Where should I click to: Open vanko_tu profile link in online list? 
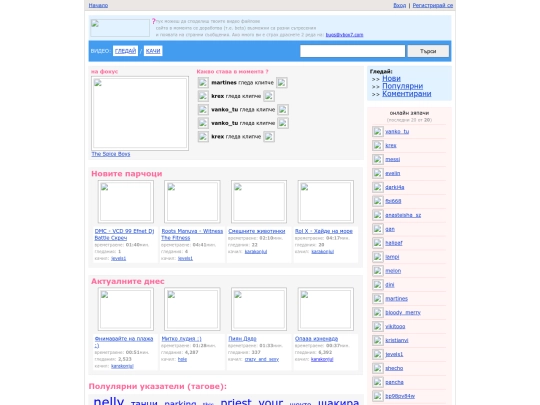click(x=397, y=132)
